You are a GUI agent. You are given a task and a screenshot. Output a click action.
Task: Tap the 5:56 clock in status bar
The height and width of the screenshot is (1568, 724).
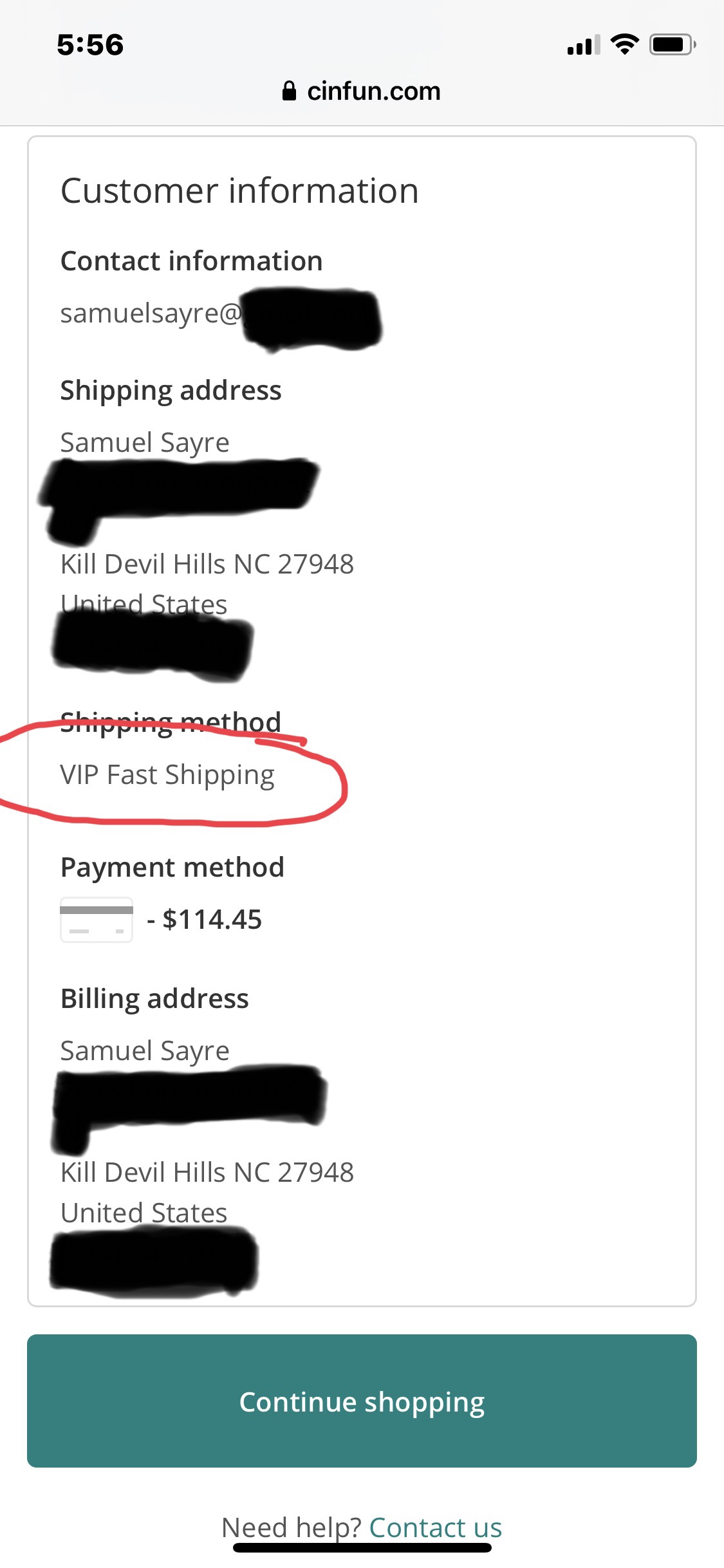coord(90,45)
